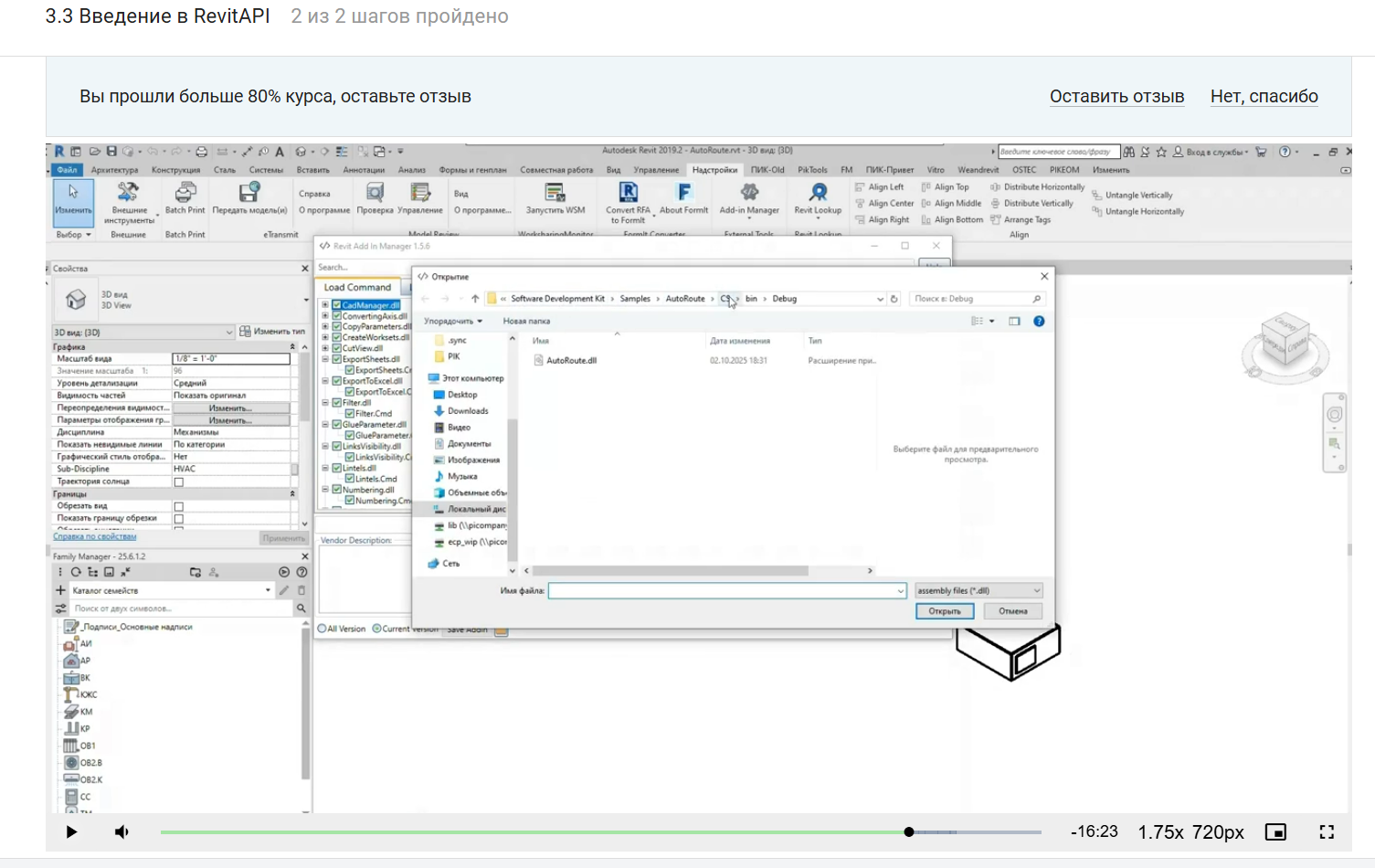The height and width of the screenshot is (868, 1375).
Task: Click the video progress slider handle
Action: click(x=909, y=831)
